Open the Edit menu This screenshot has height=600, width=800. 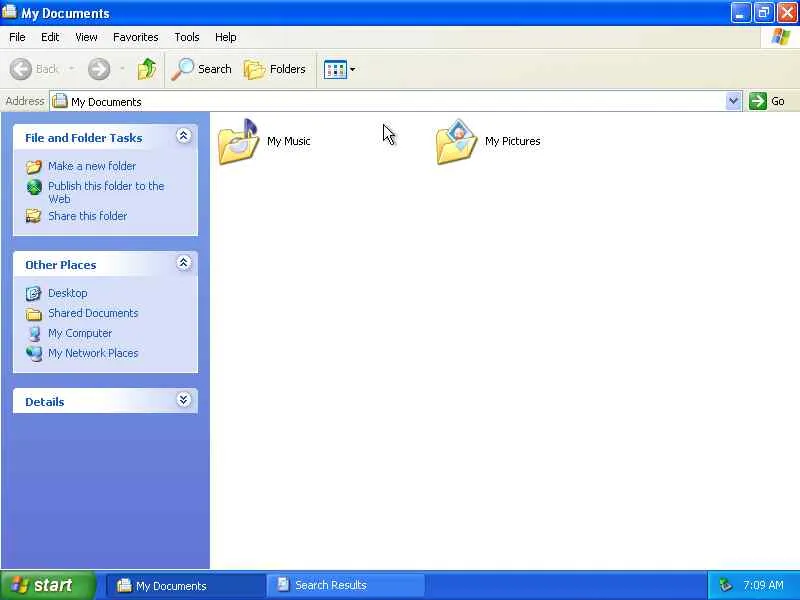(50, 37)
